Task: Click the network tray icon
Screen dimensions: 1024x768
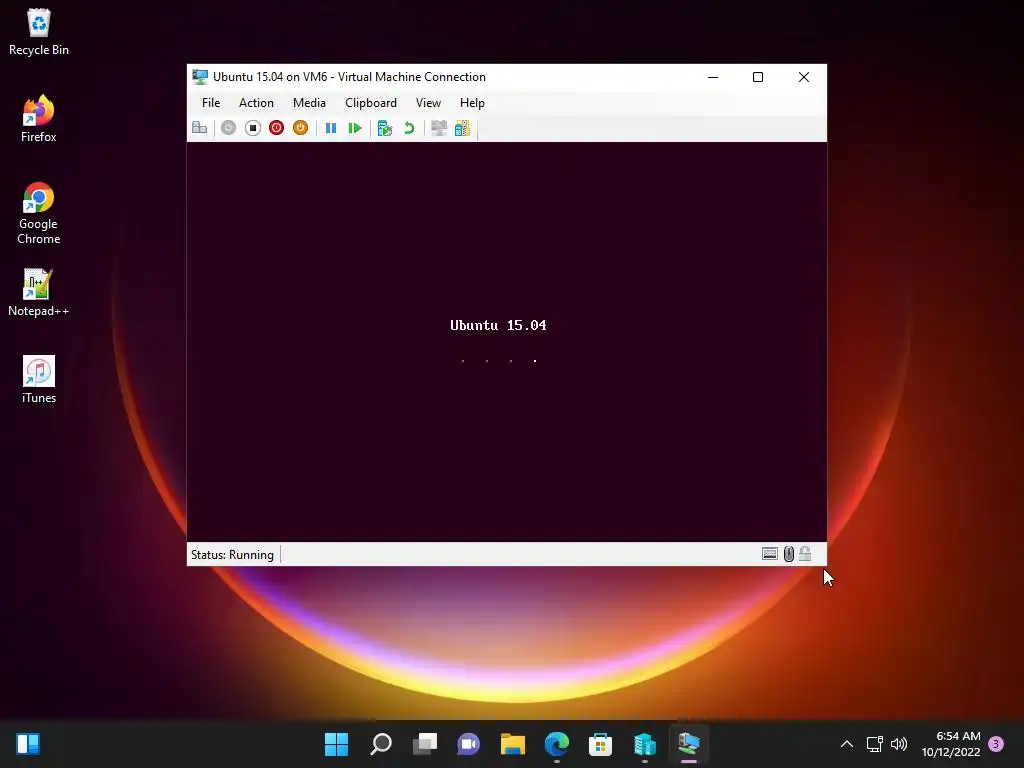Action: pos(874,744)
